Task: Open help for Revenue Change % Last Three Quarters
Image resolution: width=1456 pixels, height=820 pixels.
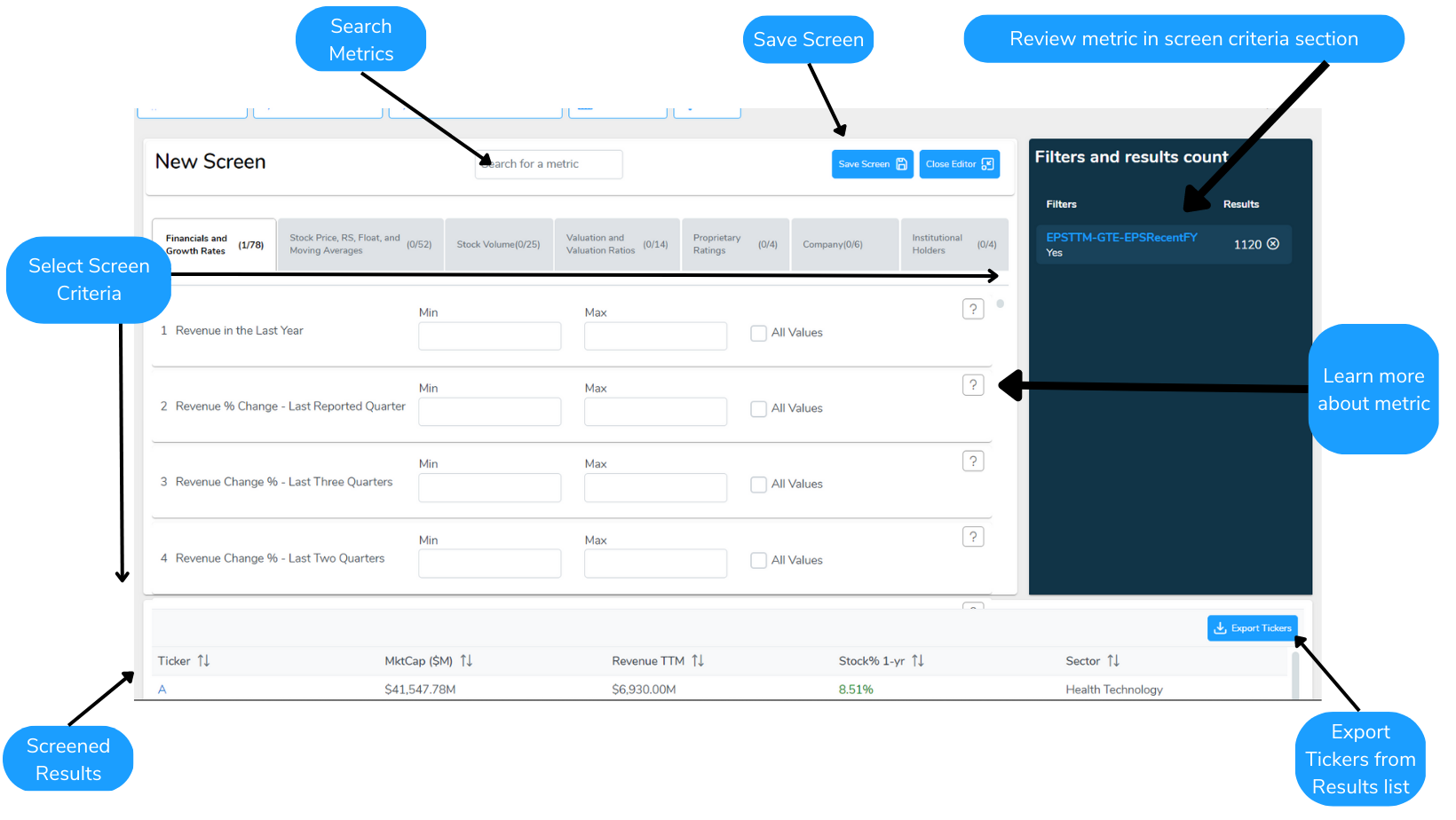Action: click(973, 461)
